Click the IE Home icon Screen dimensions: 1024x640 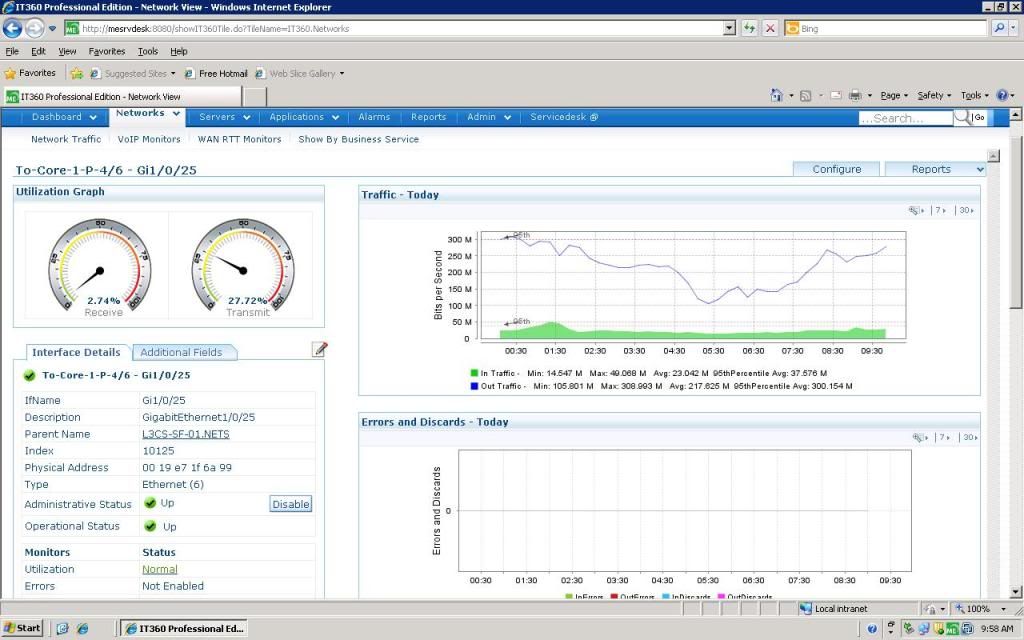776,95
